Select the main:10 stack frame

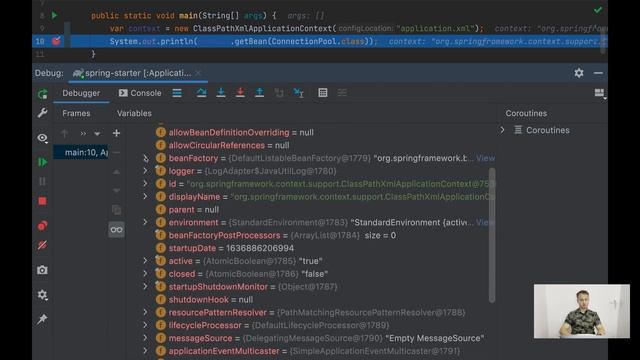(81, 153)
